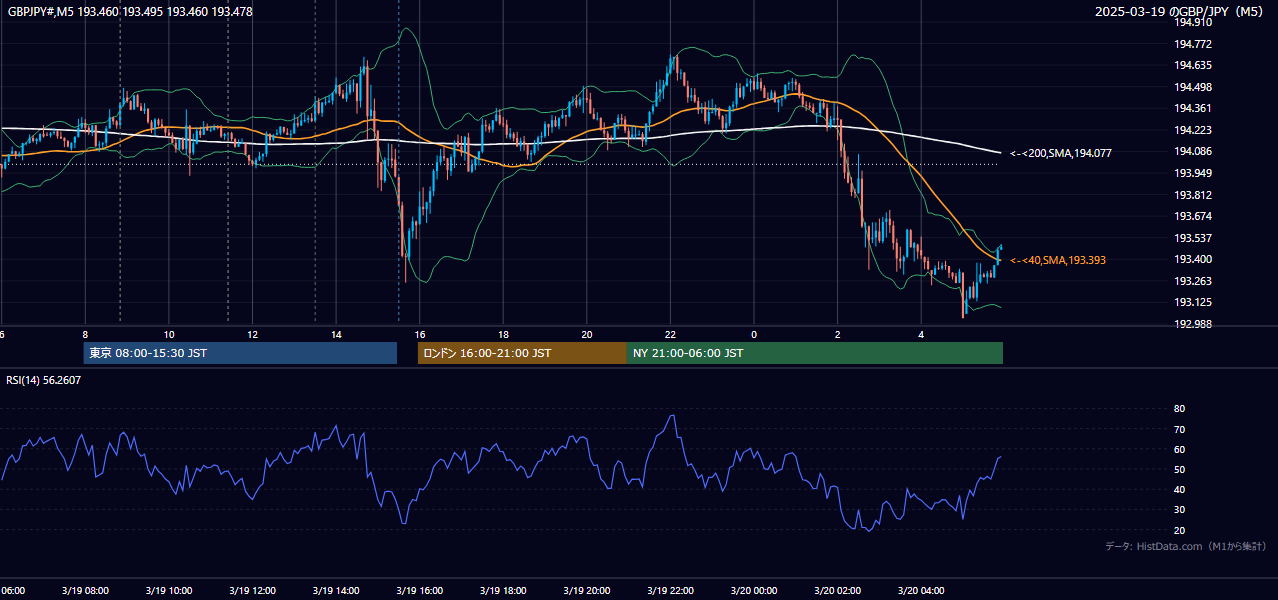
Task: Click the 3/19 20:00 date axis label
Action: tap(586, 591)
